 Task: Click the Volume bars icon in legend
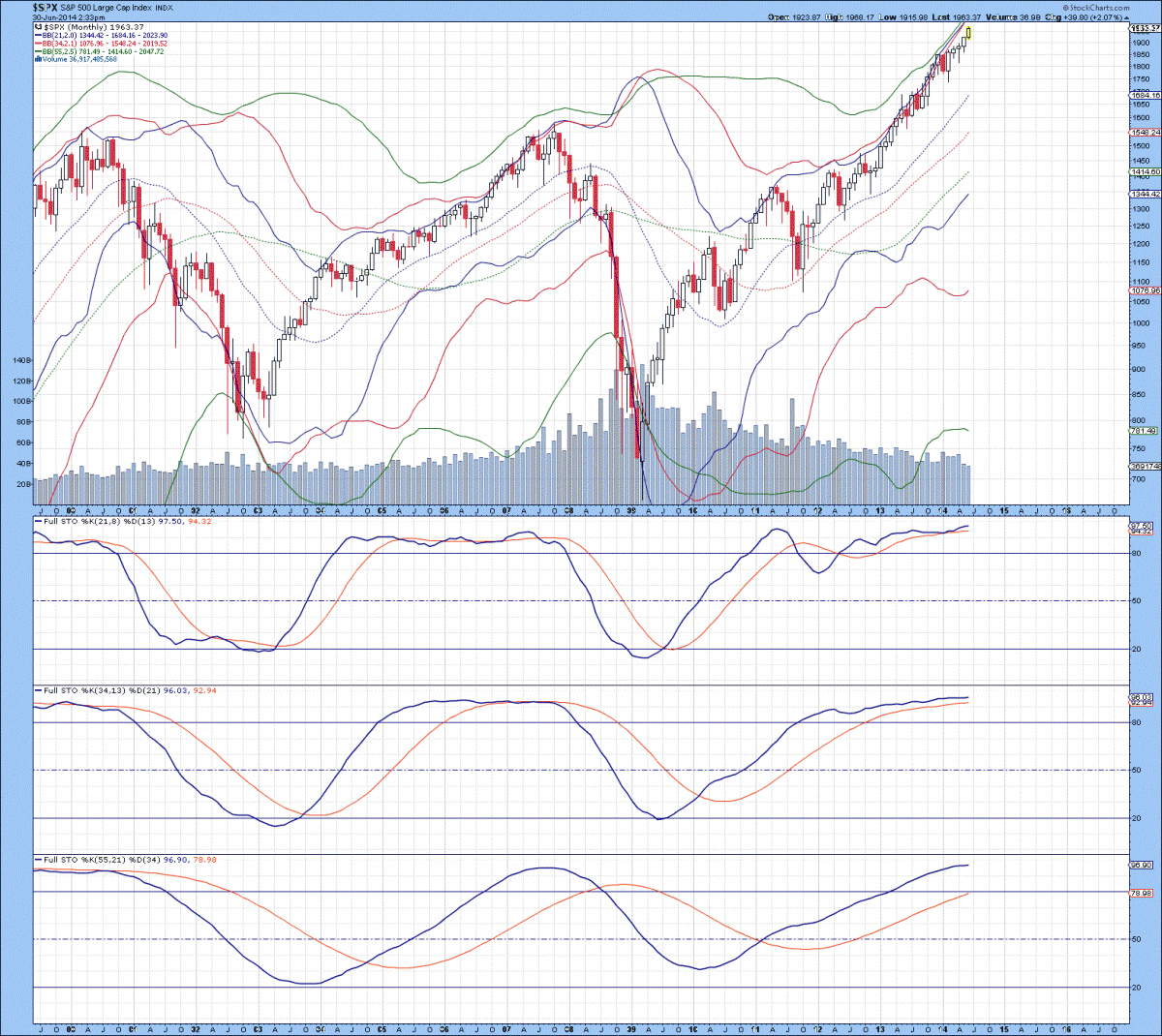click(x=38, y=59)
